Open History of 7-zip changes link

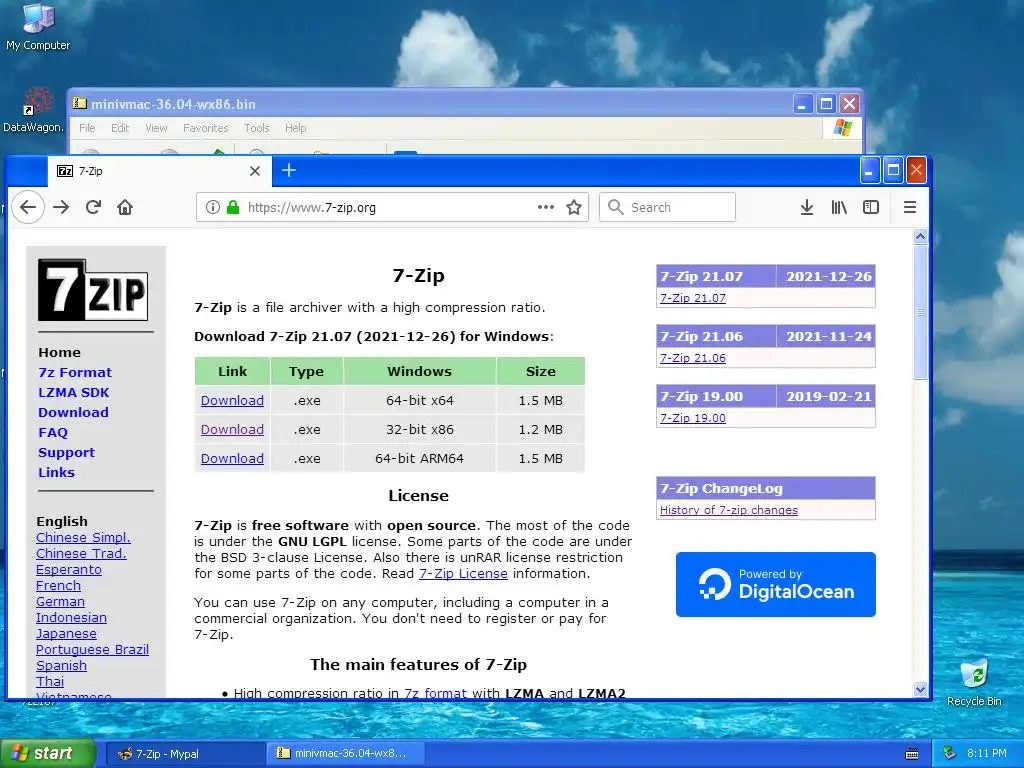tap(728, 510)
